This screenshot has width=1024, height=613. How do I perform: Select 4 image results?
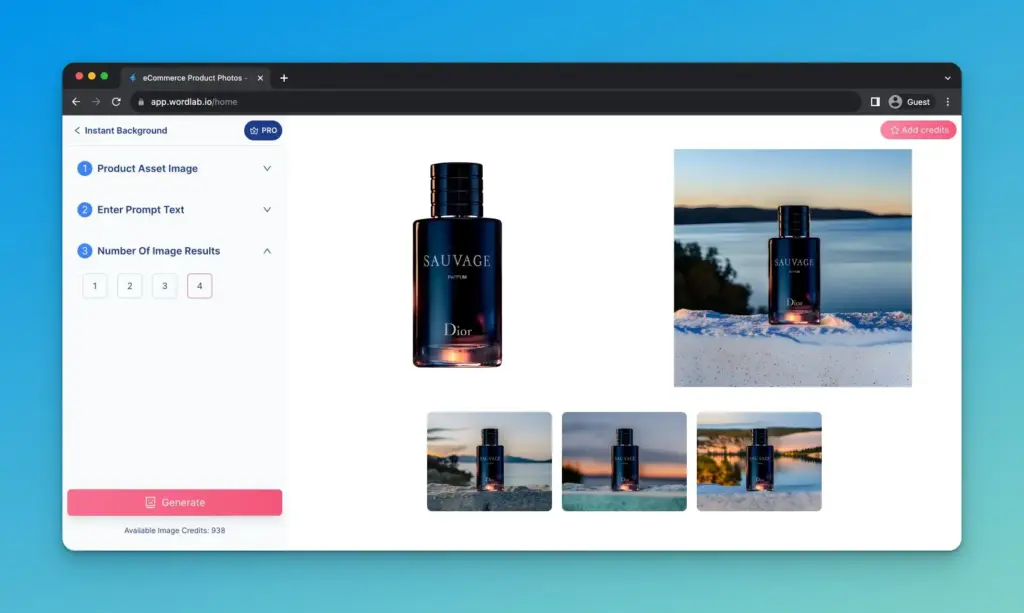tap(200, 286)
